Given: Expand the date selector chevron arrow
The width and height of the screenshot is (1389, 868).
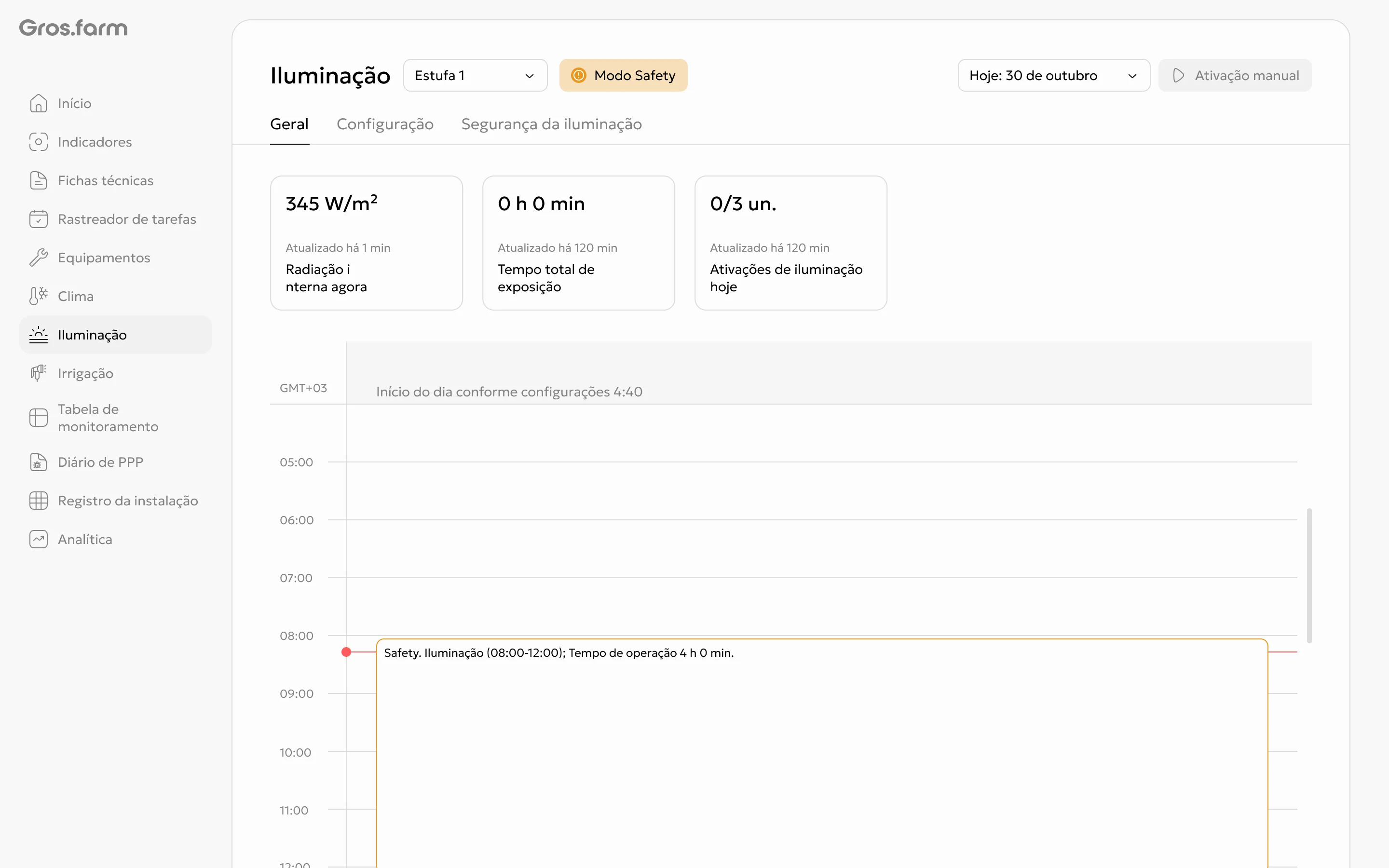Looking at the screenshot, I should [1132, 76].
